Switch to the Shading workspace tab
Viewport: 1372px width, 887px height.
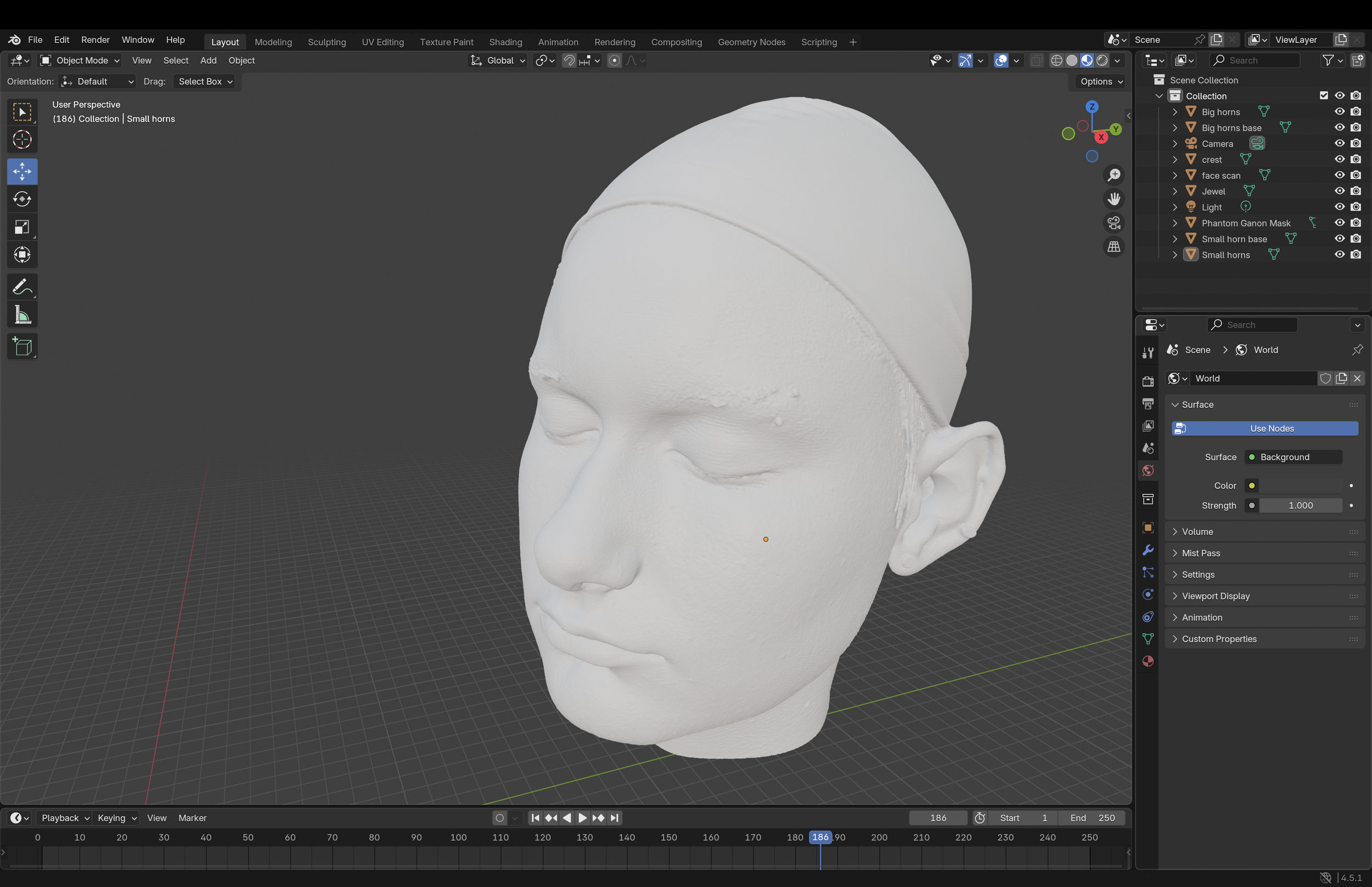pos(505,42)
